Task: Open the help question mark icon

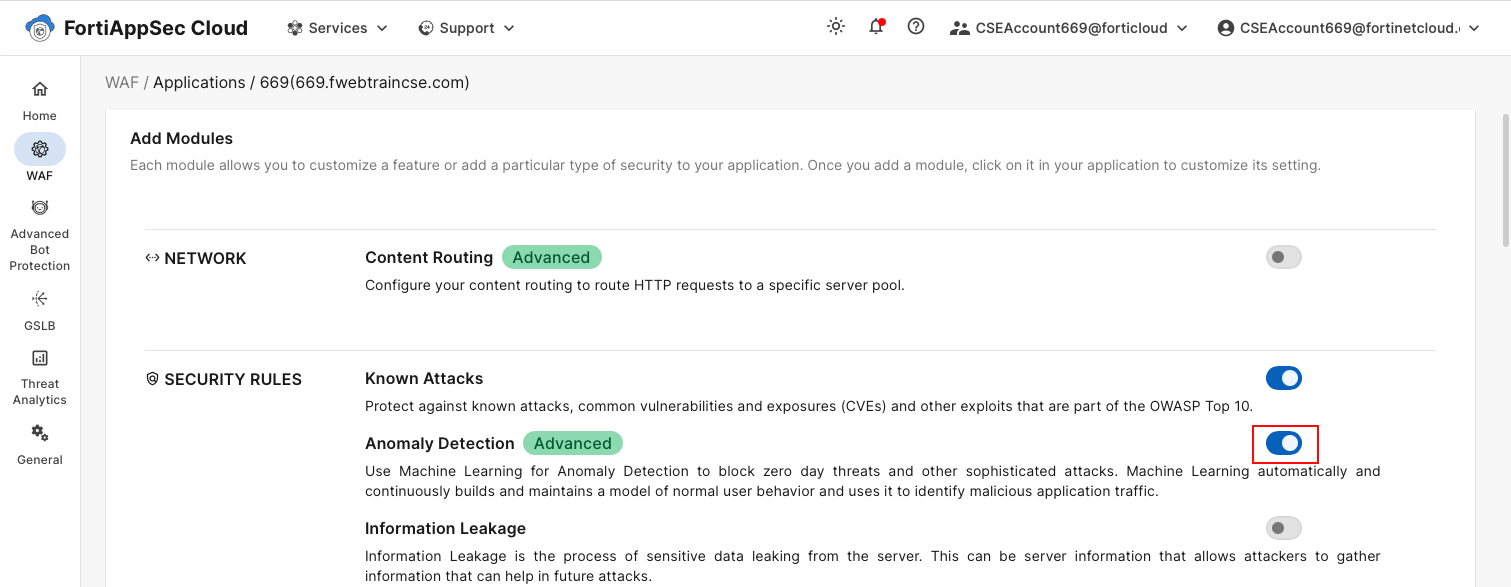Action: pos(916,27)
